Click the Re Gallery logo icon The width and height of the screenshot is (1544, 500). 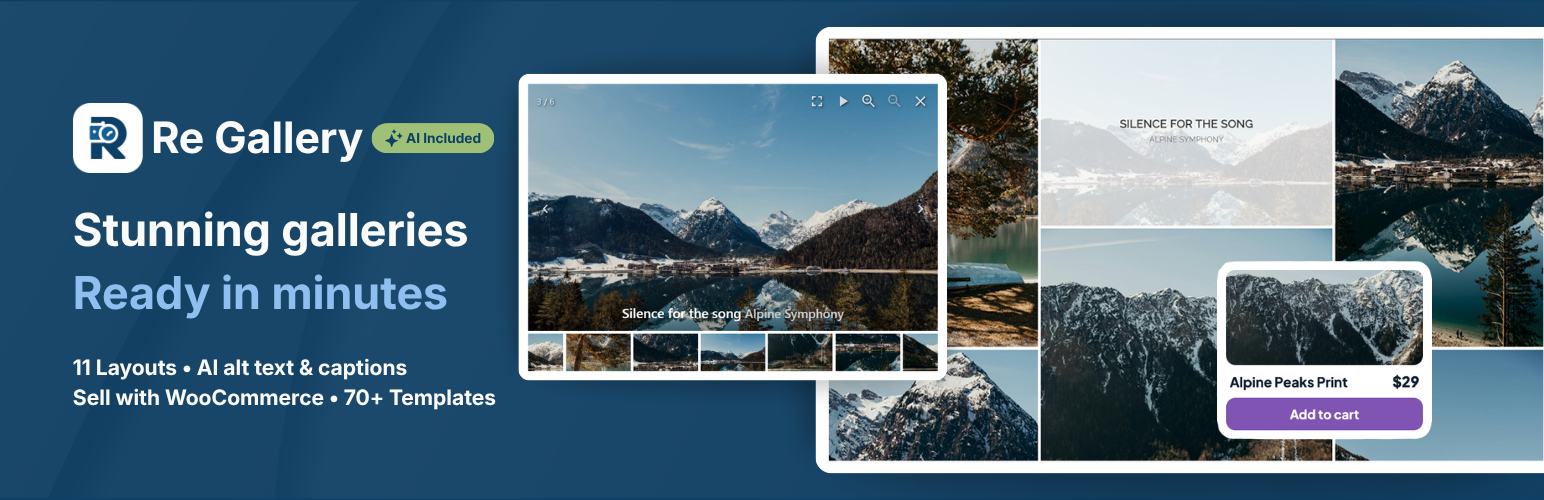[107, 138]
